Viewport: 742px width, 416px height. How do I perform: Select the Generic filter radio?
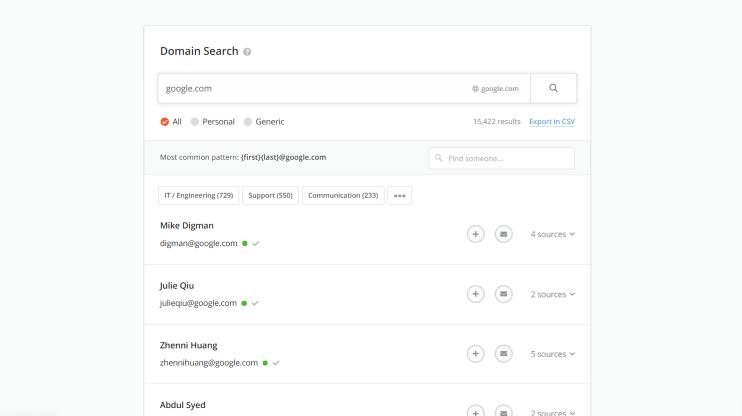tap(248, 122)
